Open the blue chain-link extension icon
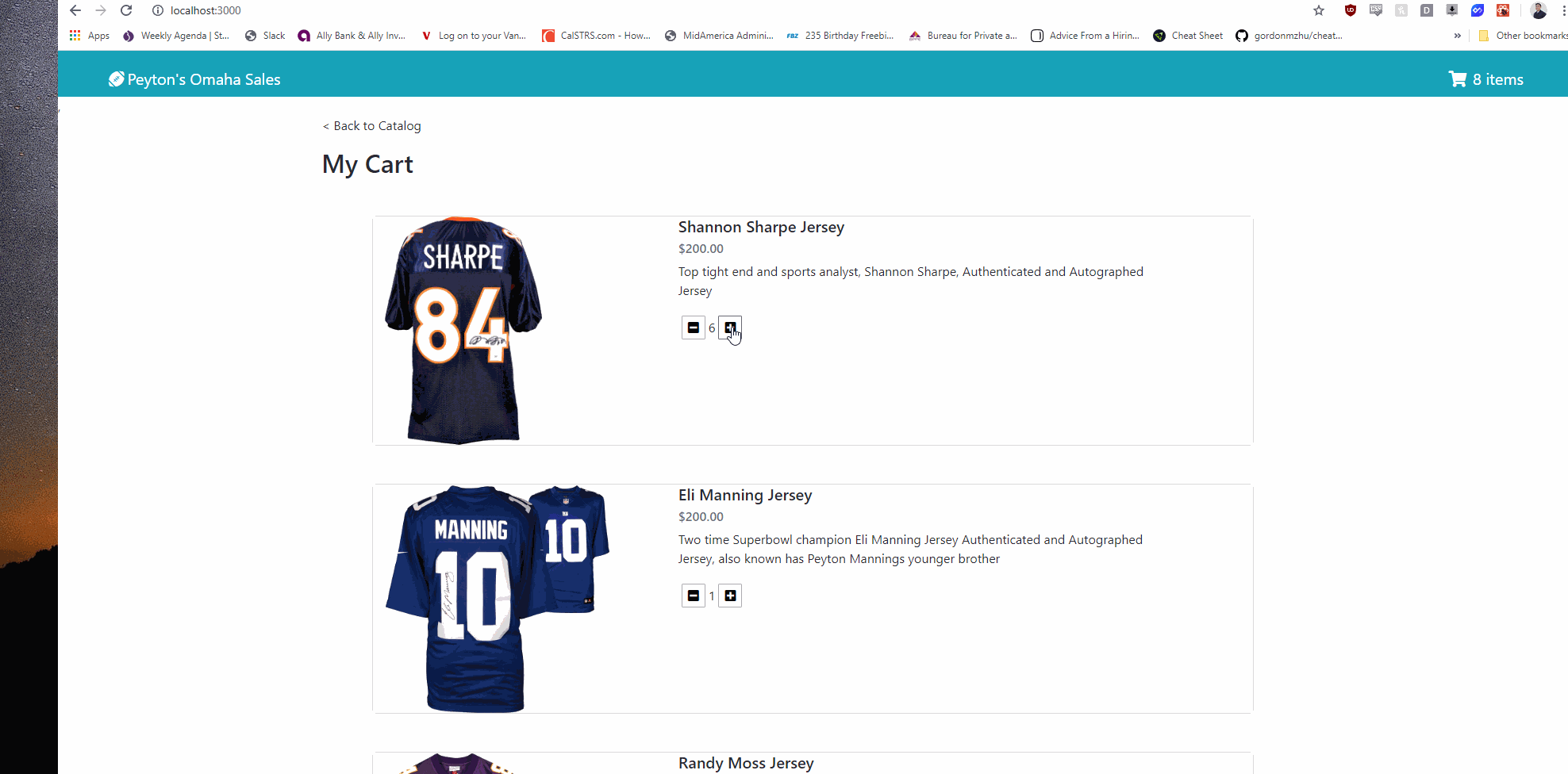The image size is (1568, 774). point(1478,10)
